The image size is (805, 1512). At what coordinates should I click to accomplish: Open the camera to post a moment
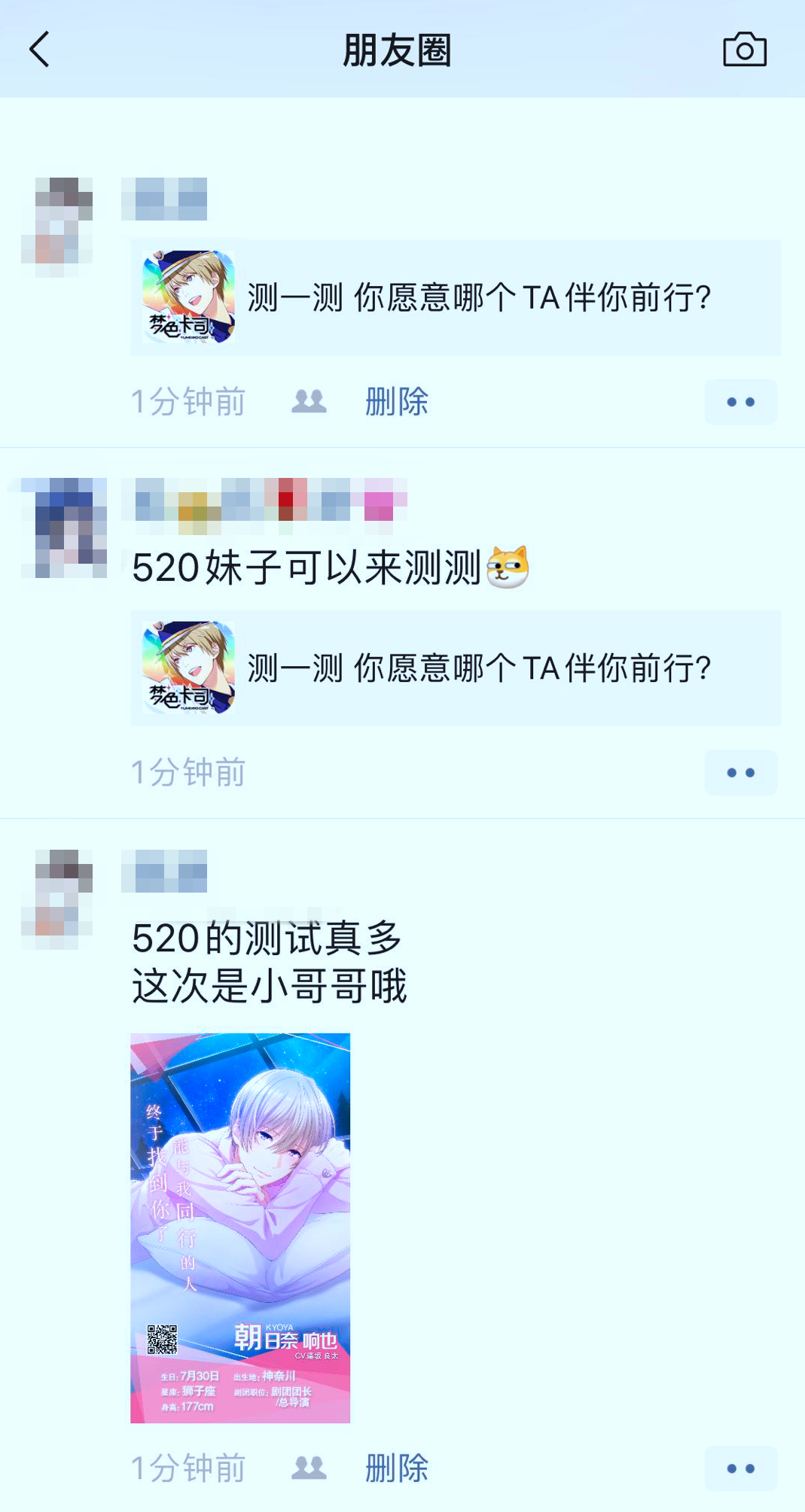pos(744,50)
